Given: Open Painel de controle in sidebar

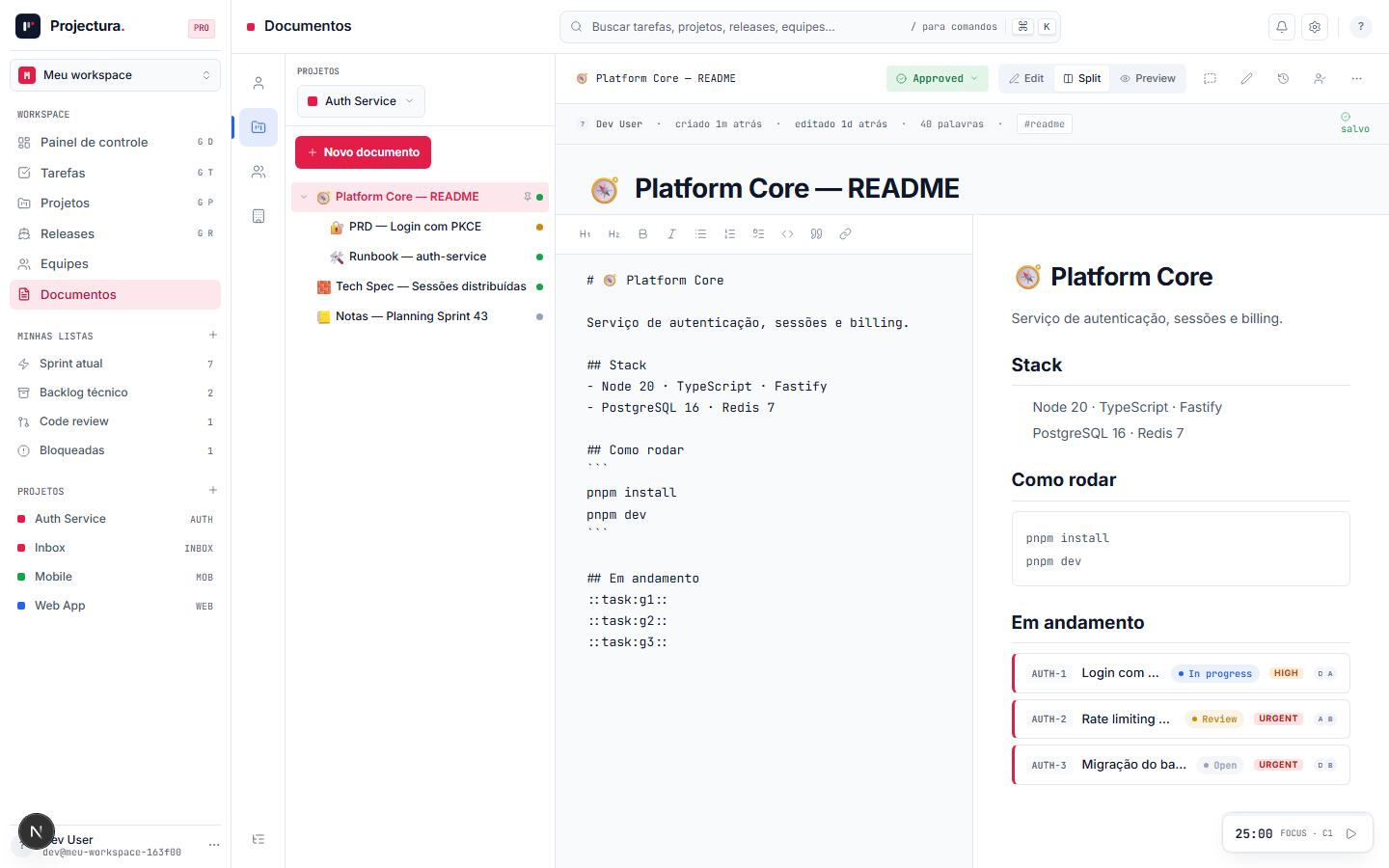Looking at the screenshot, I should coord(115,143).
